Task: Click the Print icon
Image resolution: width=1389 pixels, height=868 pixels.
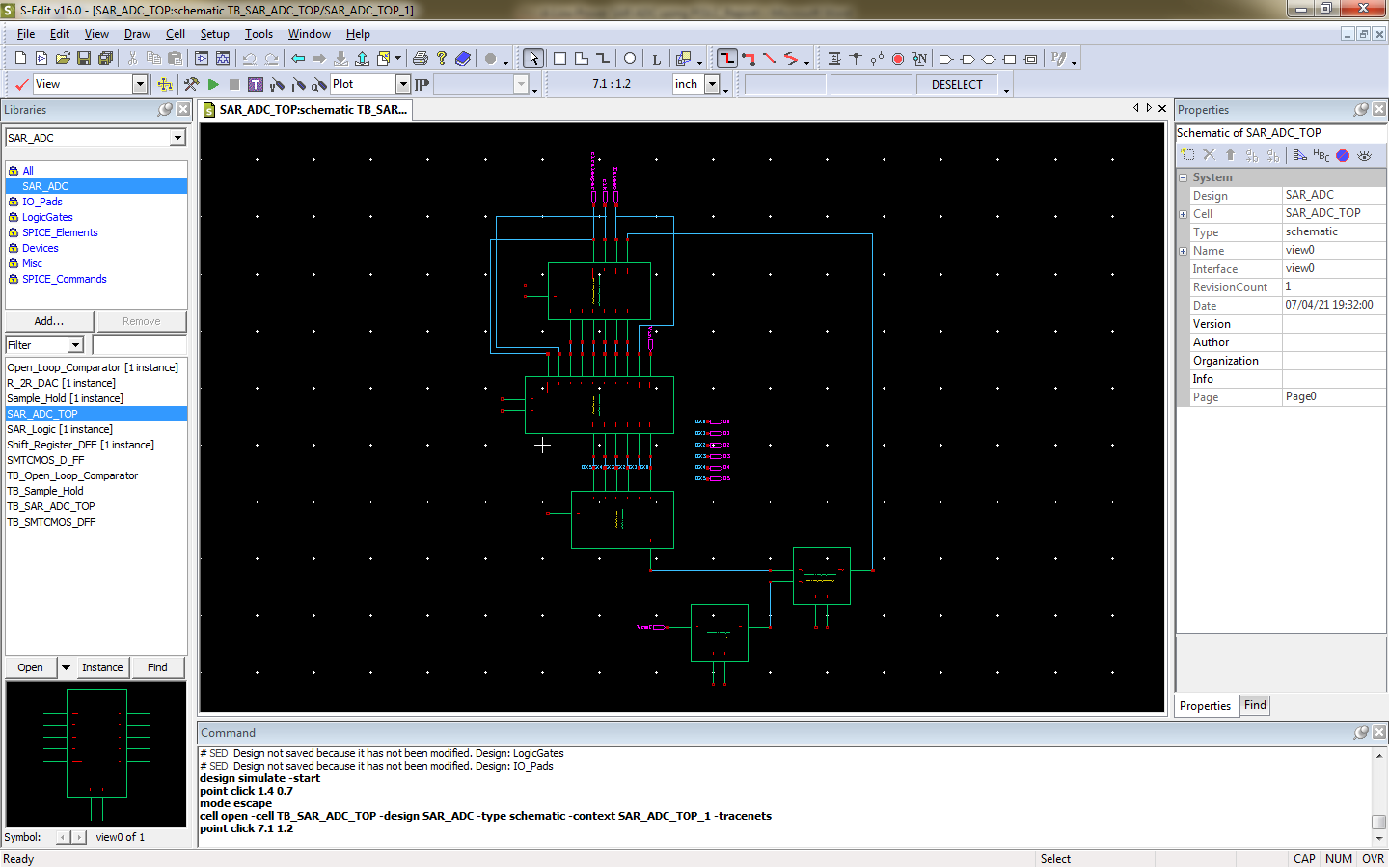Action: click(421, 59)
